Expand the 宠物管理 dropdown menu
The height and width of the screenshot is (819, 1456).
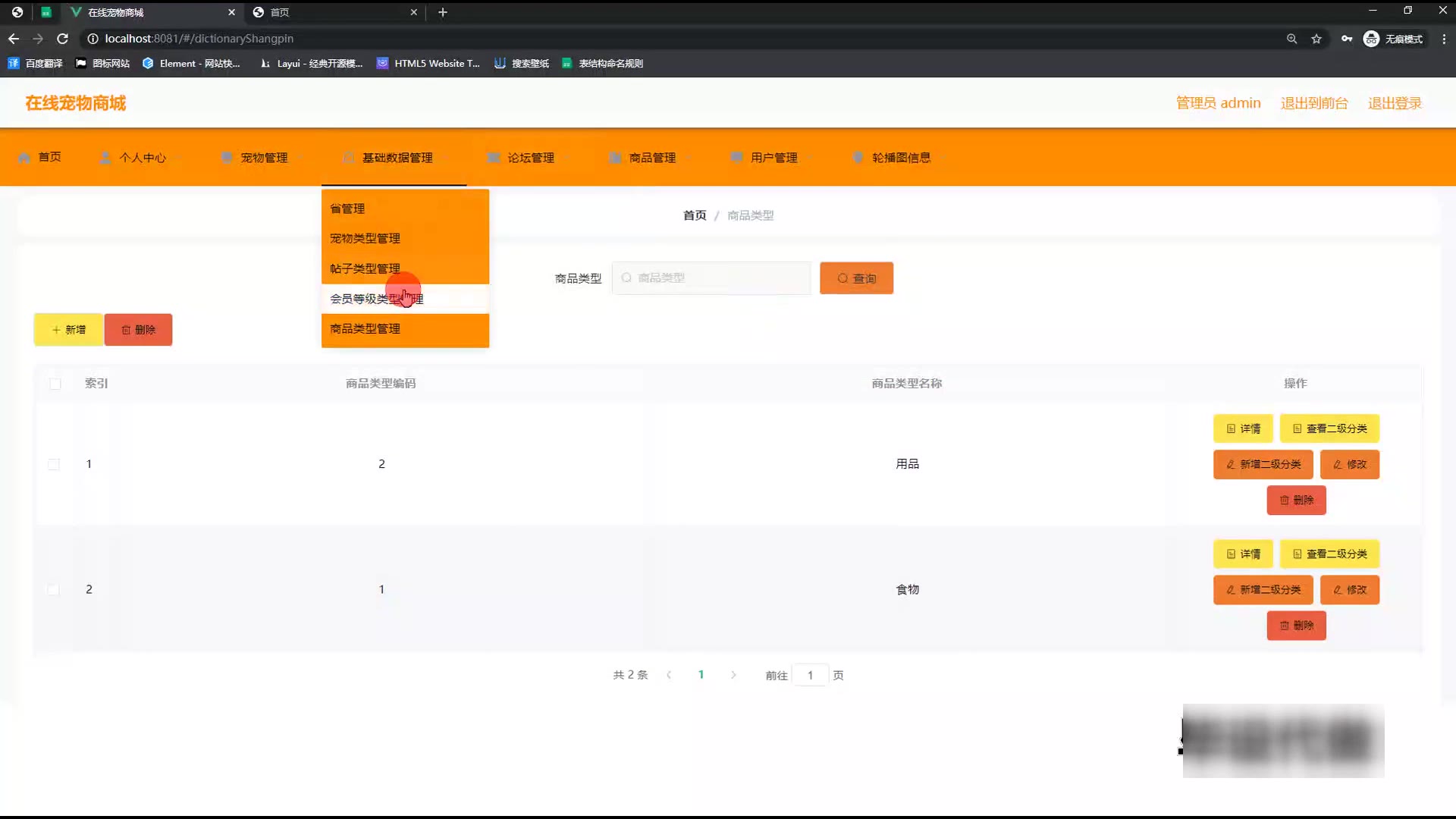(264, 158)
